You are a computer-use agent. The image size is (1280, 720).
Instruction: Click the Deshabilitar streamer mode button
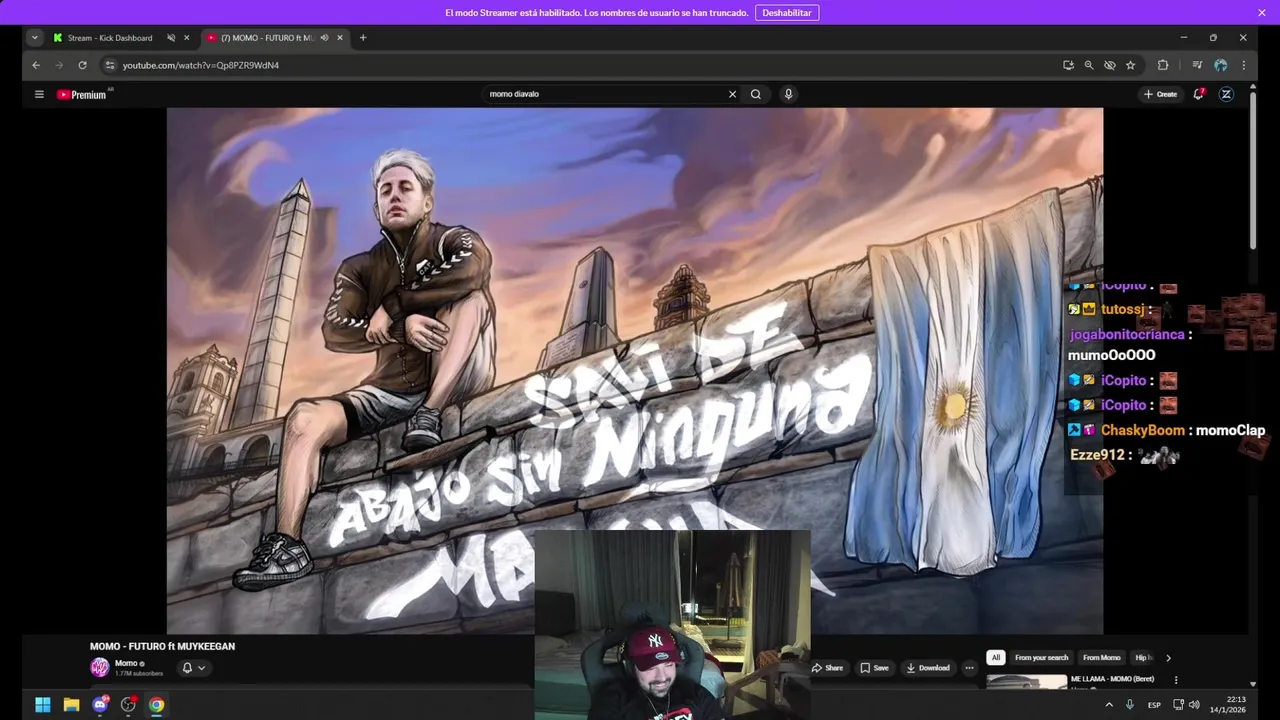point(787,13)
